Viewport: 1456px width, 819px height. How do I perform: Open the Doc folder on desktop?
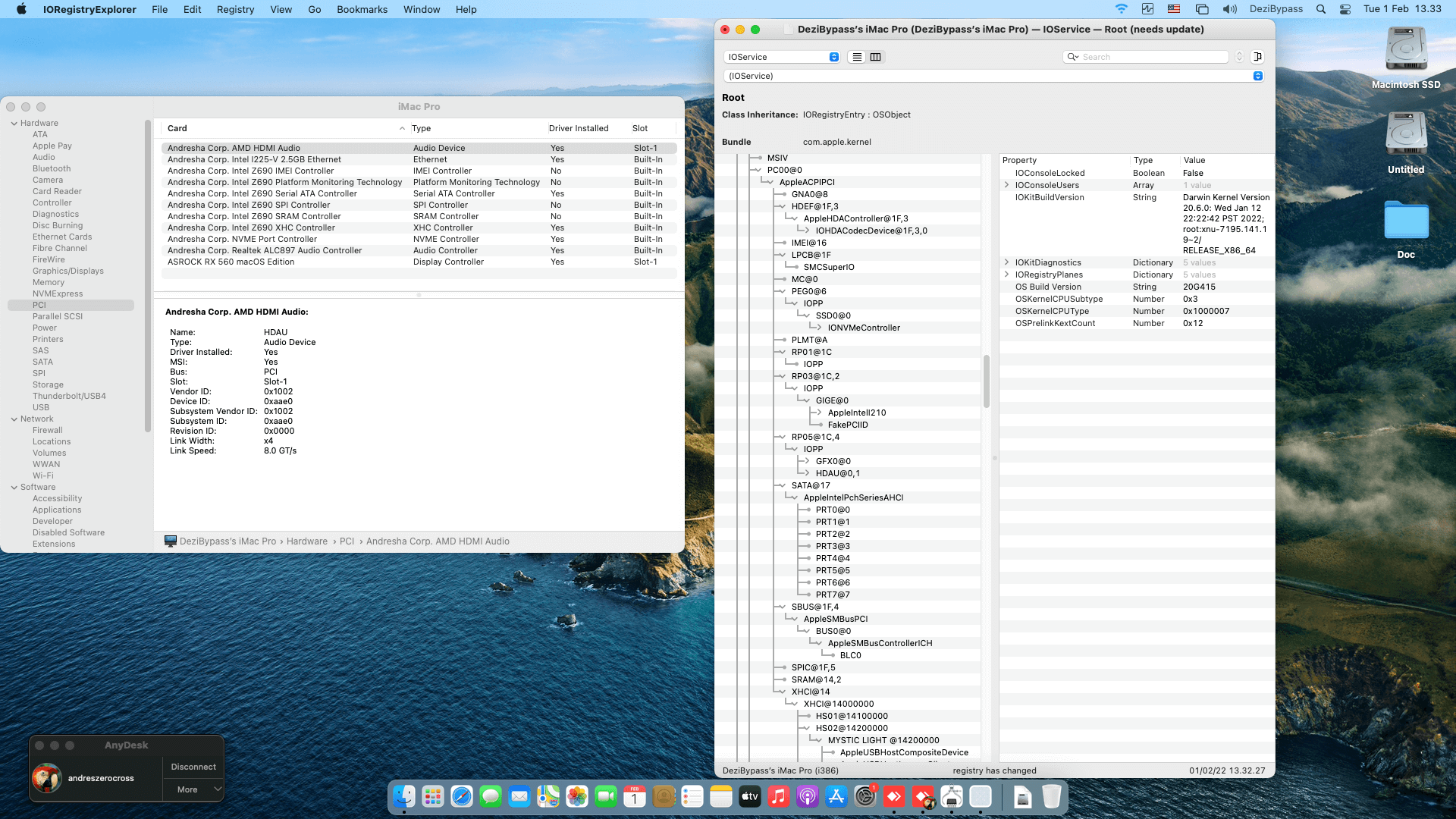point(1406,221)
